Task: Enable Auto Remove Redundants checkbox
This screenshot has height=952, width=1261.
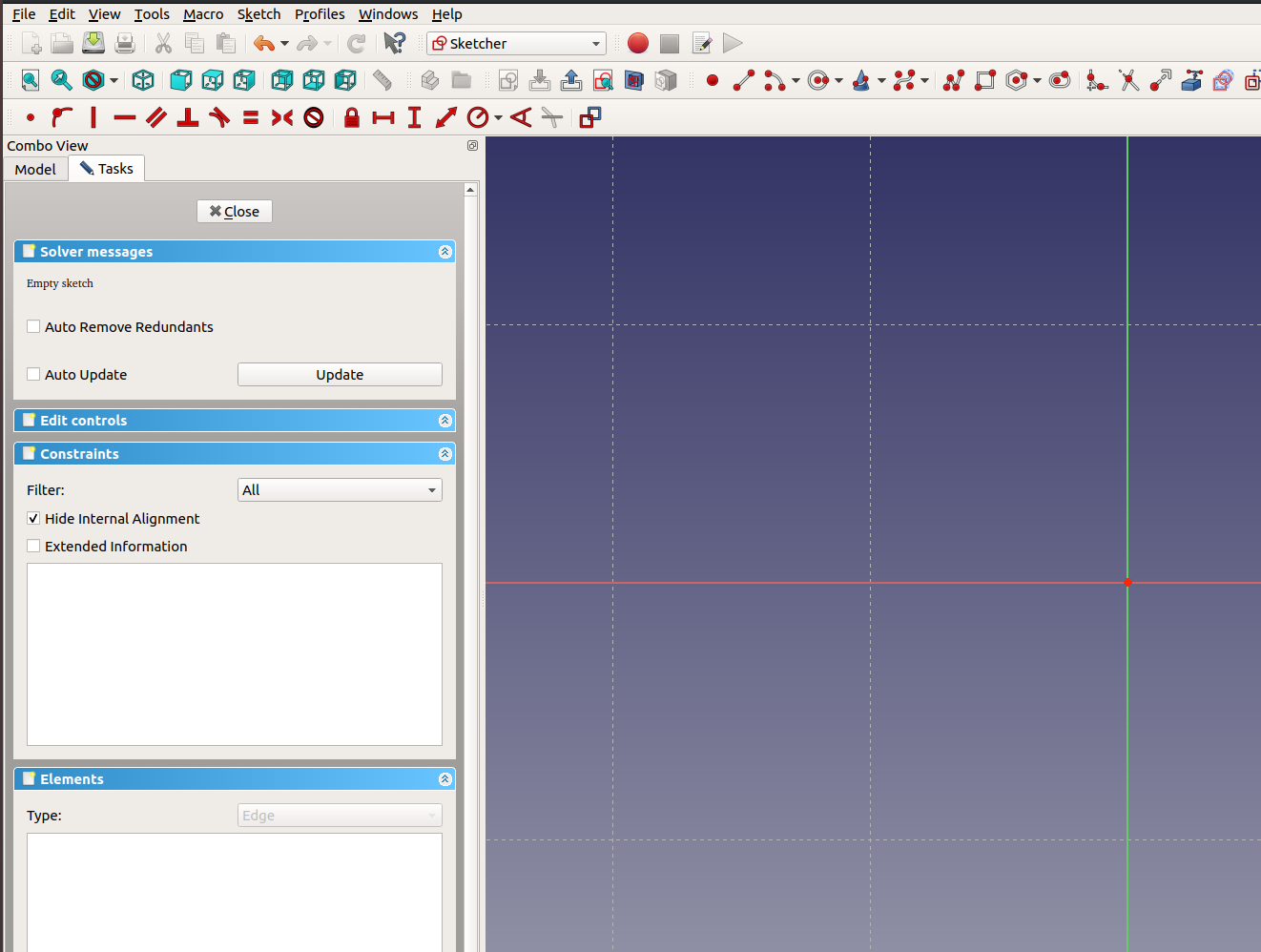Action: point(34,326)
